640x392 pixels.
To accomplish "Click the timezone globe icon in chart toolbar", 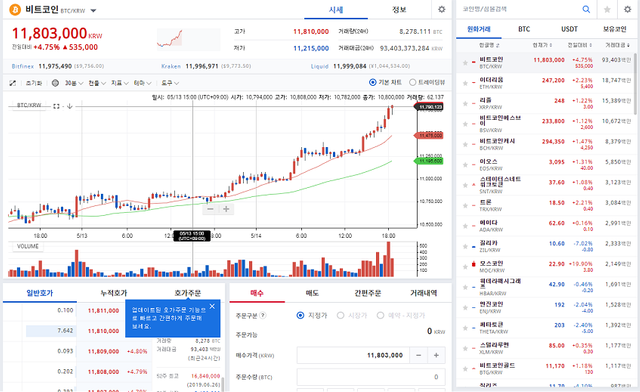I will coord(56,83).
